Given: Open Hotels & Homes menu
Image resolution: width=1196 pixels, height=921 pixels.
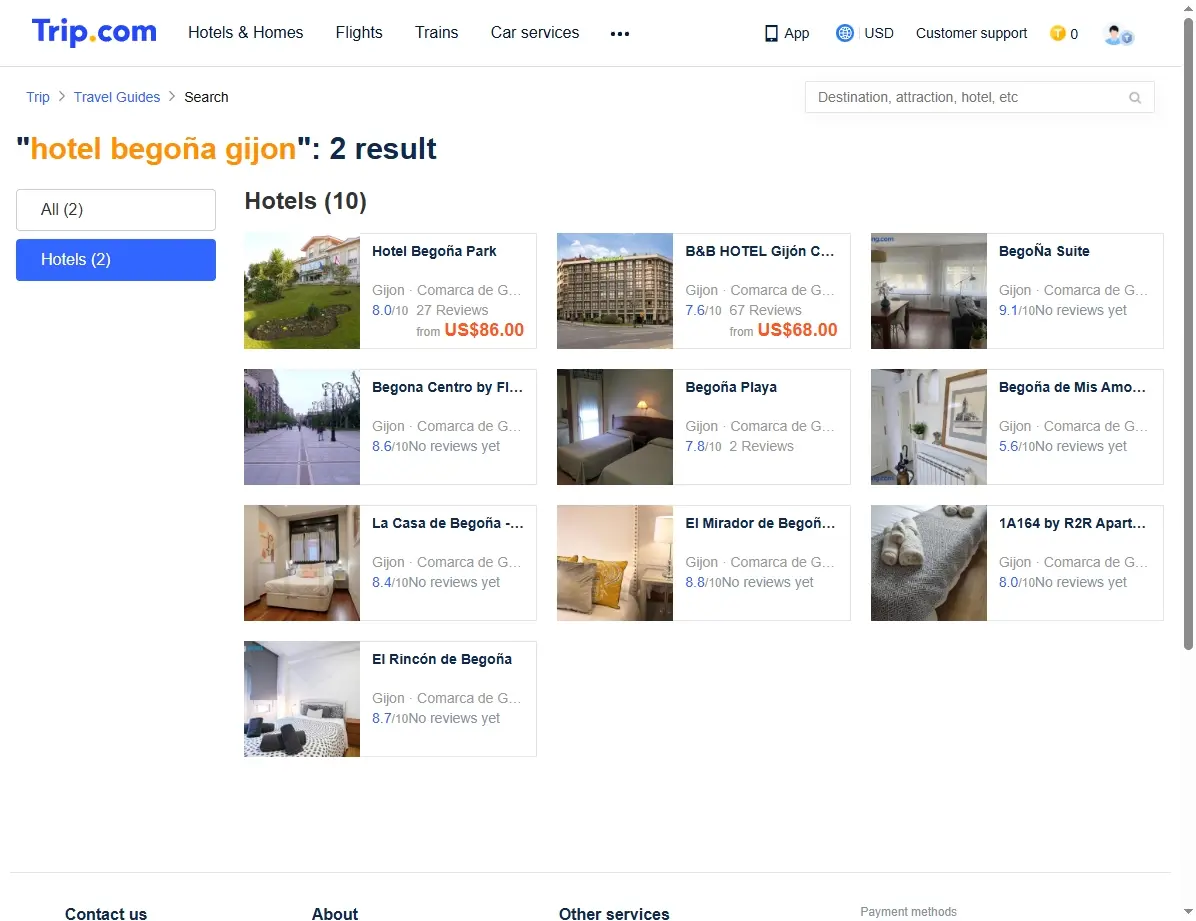Looking at the screenshot, I should [x=246, y=32].
